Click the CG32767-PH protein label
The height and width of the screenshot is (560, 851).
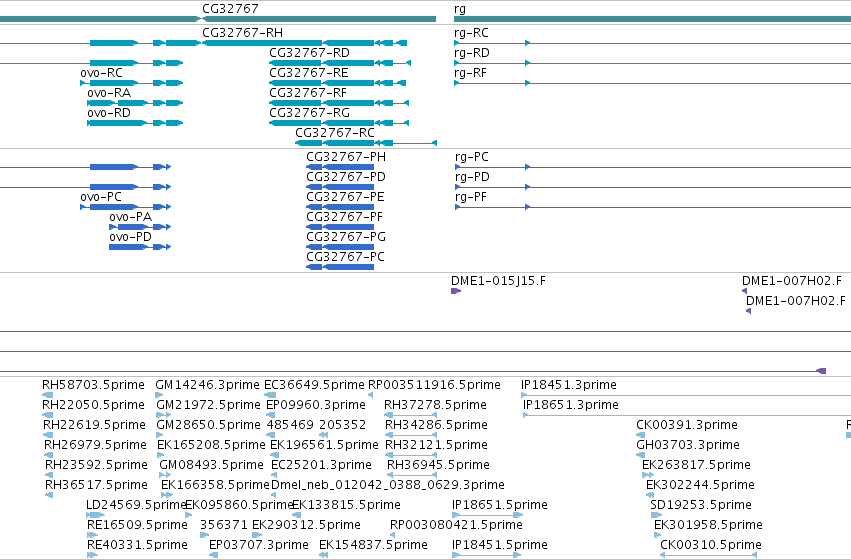(346, 157)
